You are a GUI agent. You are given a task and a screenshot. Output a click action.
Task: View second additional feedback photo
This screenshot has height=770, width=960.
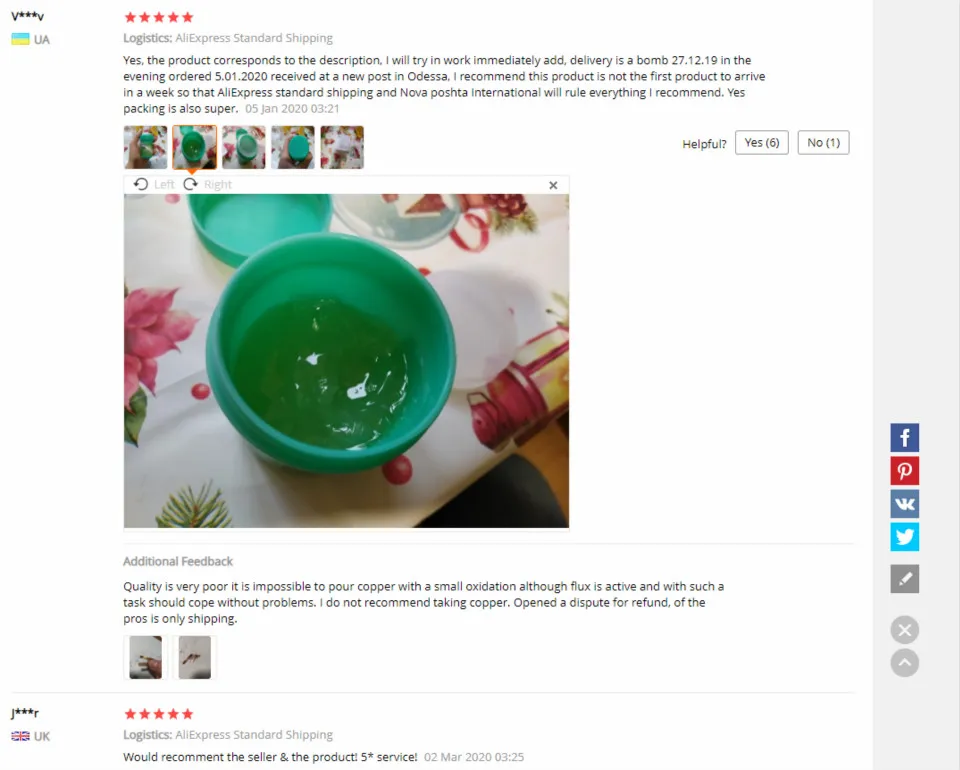[x=194, y=657]
